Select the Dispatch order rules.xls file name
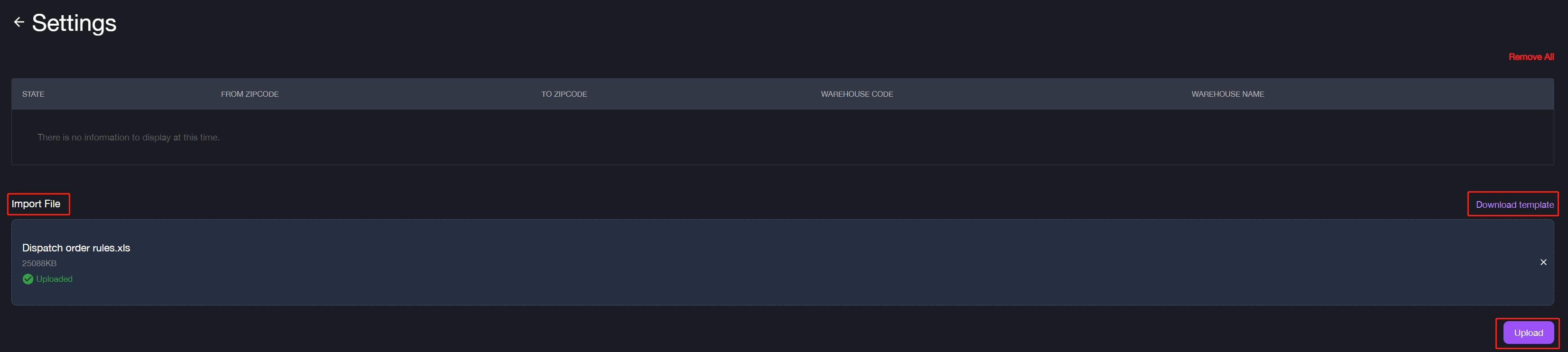Viewport: 1568px width, 352px height. 76,248
